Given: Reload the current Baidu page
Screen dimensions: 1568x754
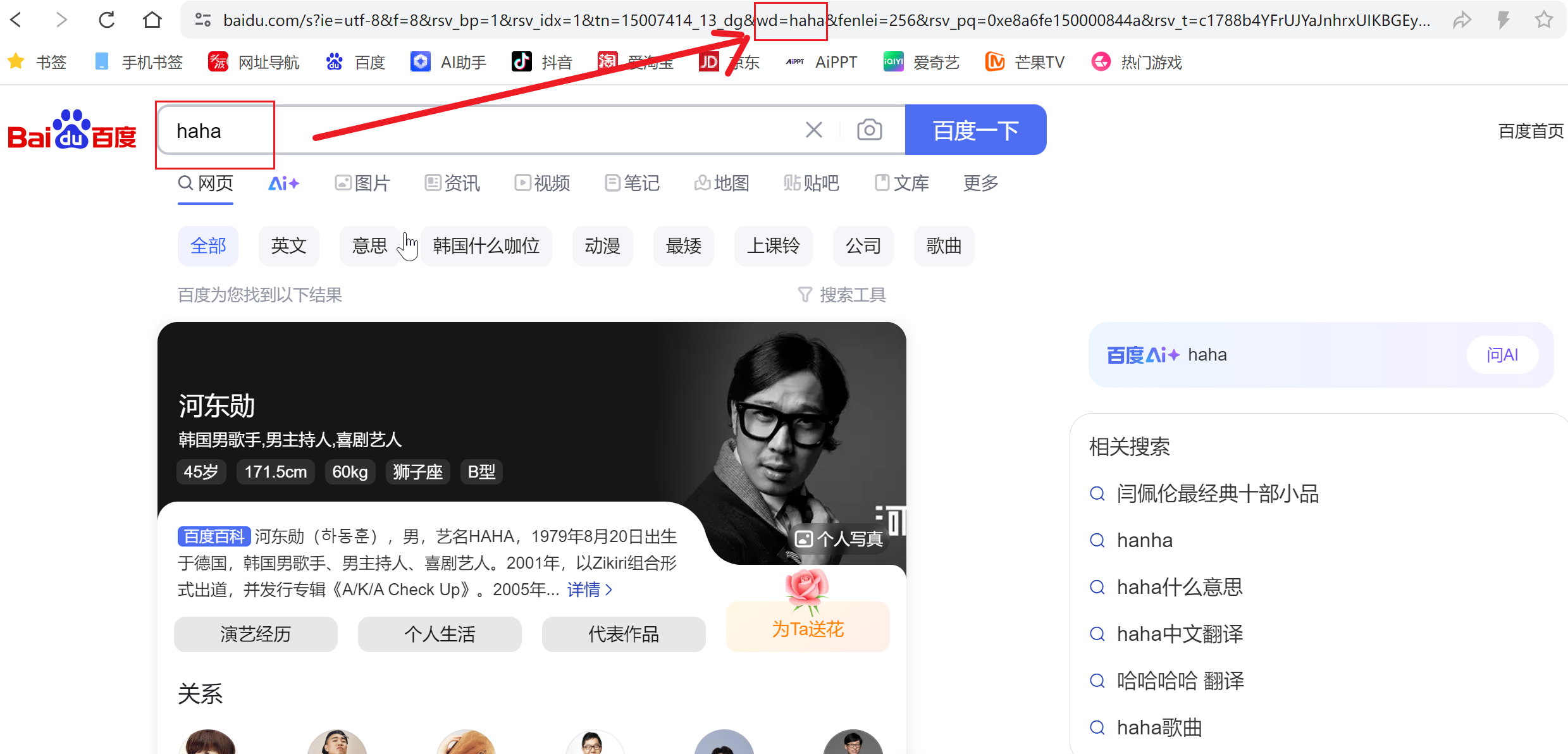Looking at the screenshot, I should pyautogui.click(x=106, y=20).
